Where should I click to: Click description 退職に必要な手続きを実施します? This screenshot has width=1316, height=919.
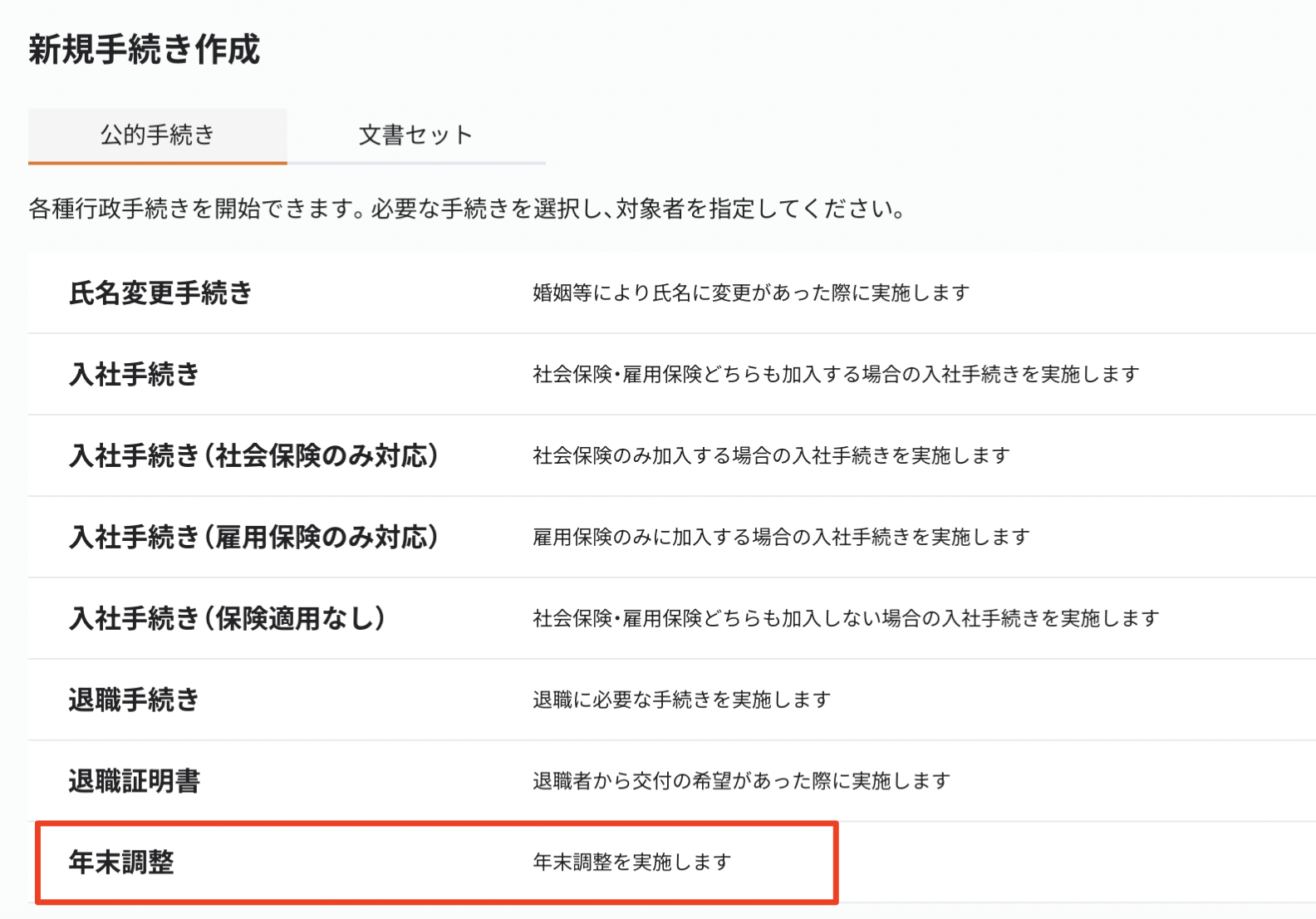coord(681,700)
